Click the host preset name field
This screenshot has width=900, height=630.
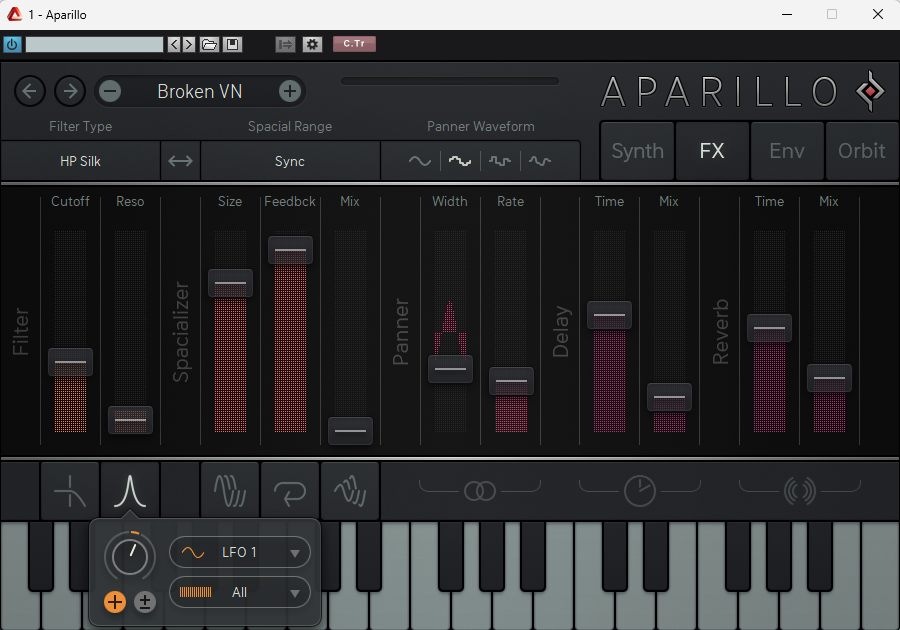[x=95, y=44]
